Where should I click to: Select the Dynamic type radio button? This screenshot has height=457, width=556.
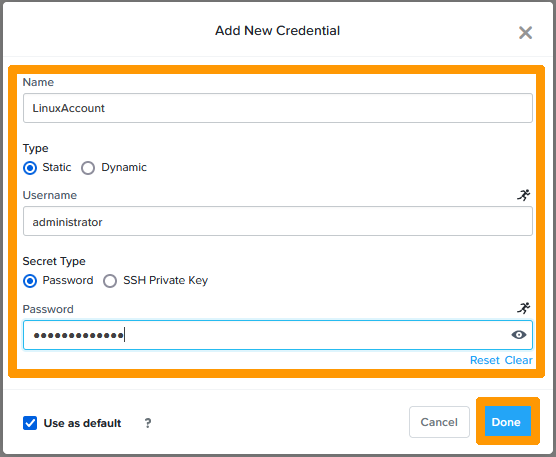pyautogui.click(x=88, y=168)
